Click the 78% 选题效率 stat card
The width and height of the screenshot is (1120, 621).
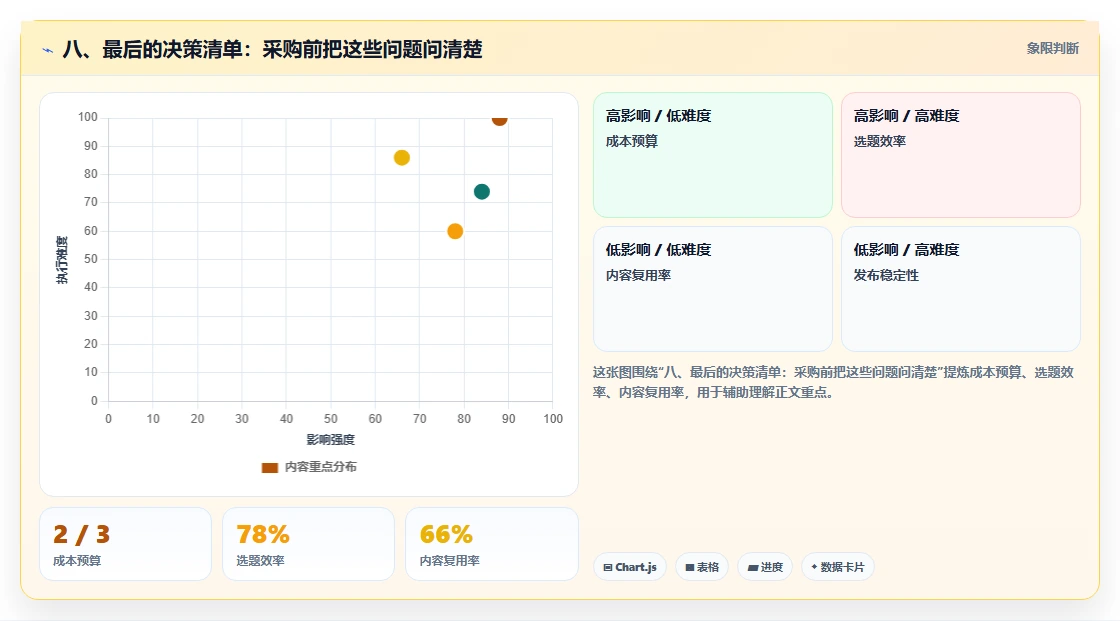[x=309, y=545]
